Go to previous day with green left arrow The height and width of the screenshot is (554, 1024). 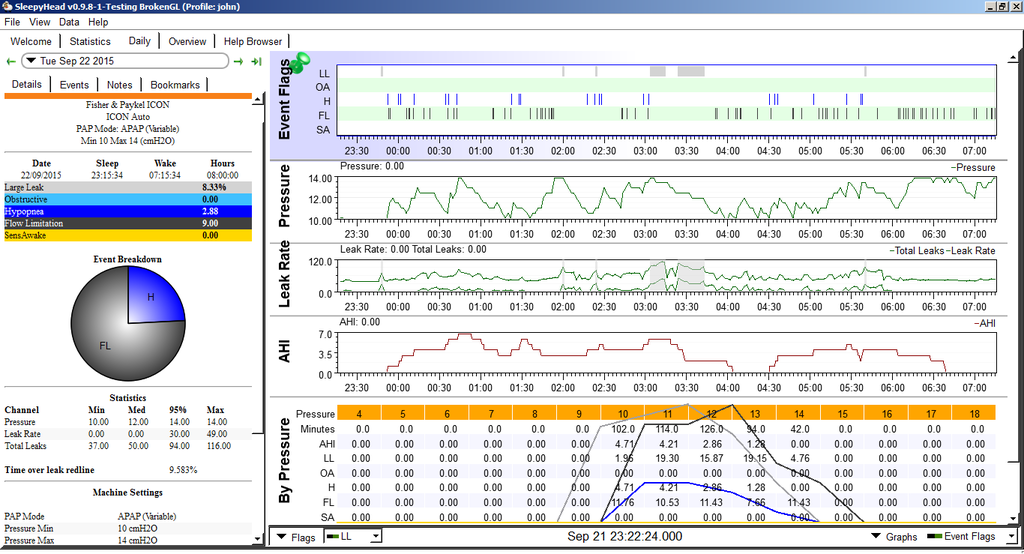[10, 61]
